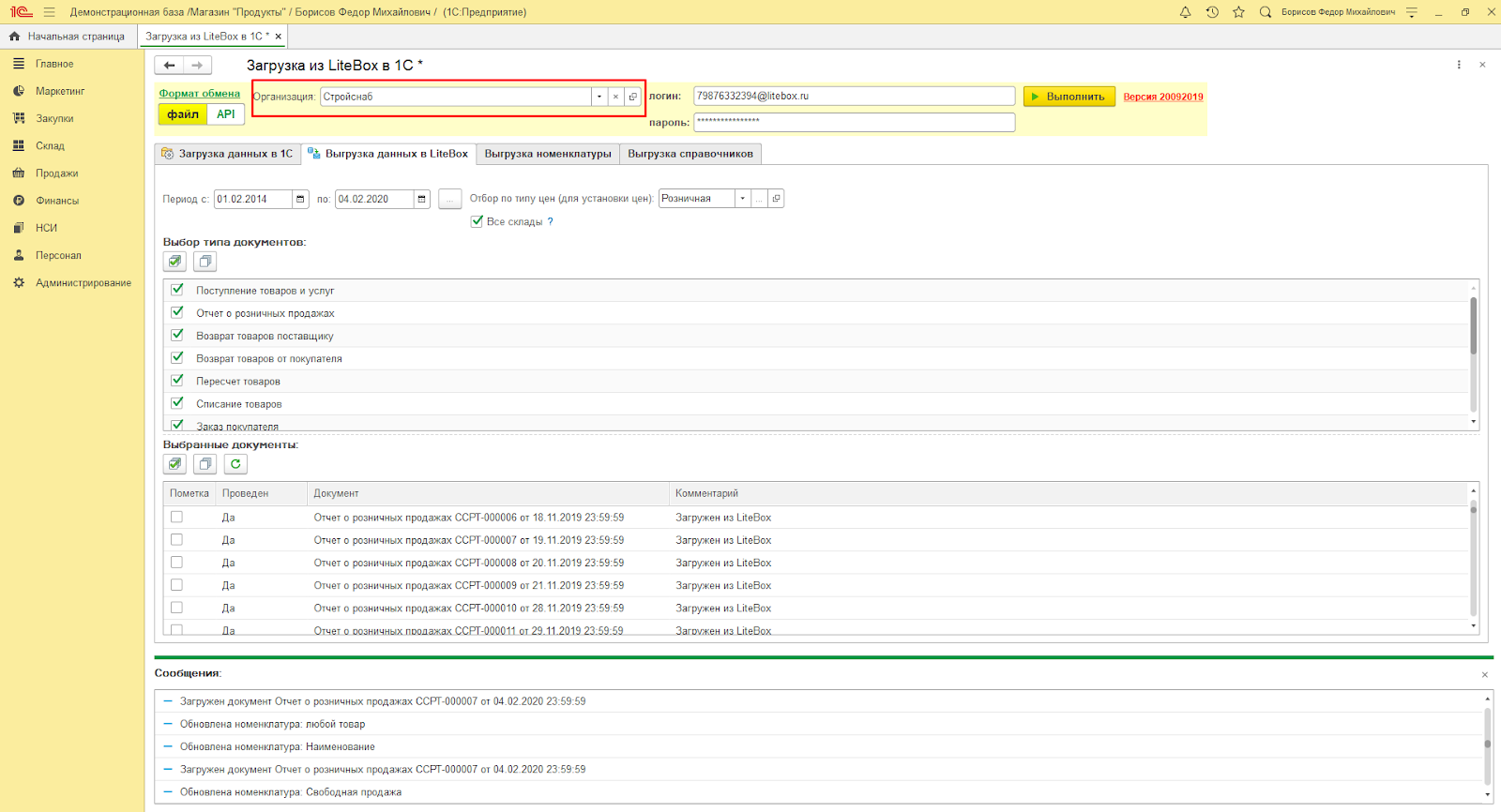1501x812 pixels.
Task: Click the search magnifier icon in title bar
Action: tap(1266, 12)
